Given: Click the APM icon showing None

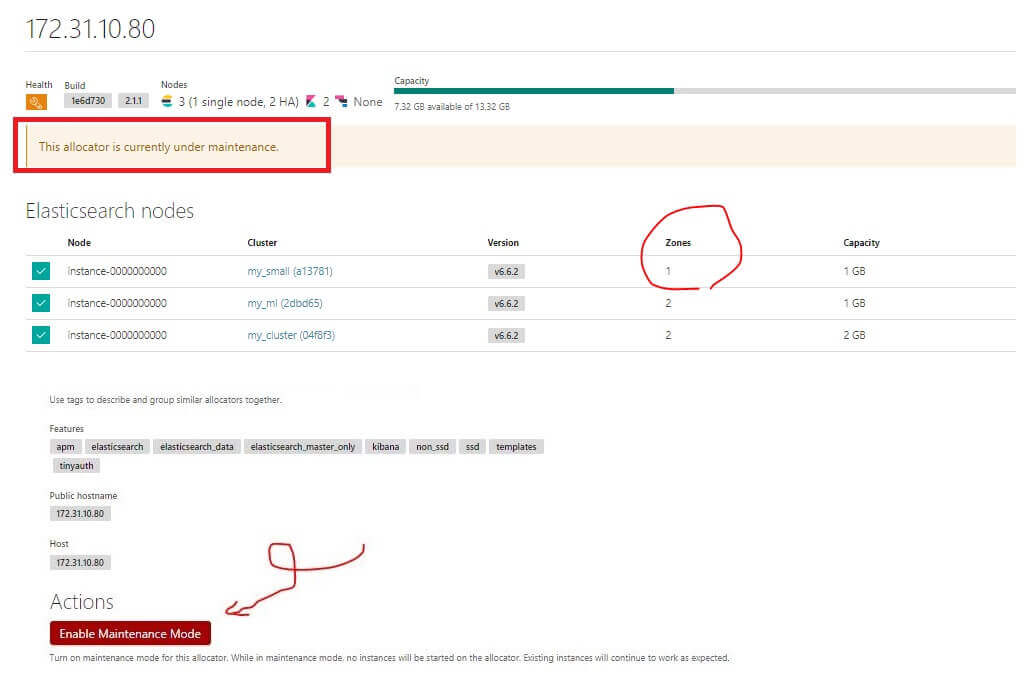Looking at the screenshot, I should coord(342,102).
